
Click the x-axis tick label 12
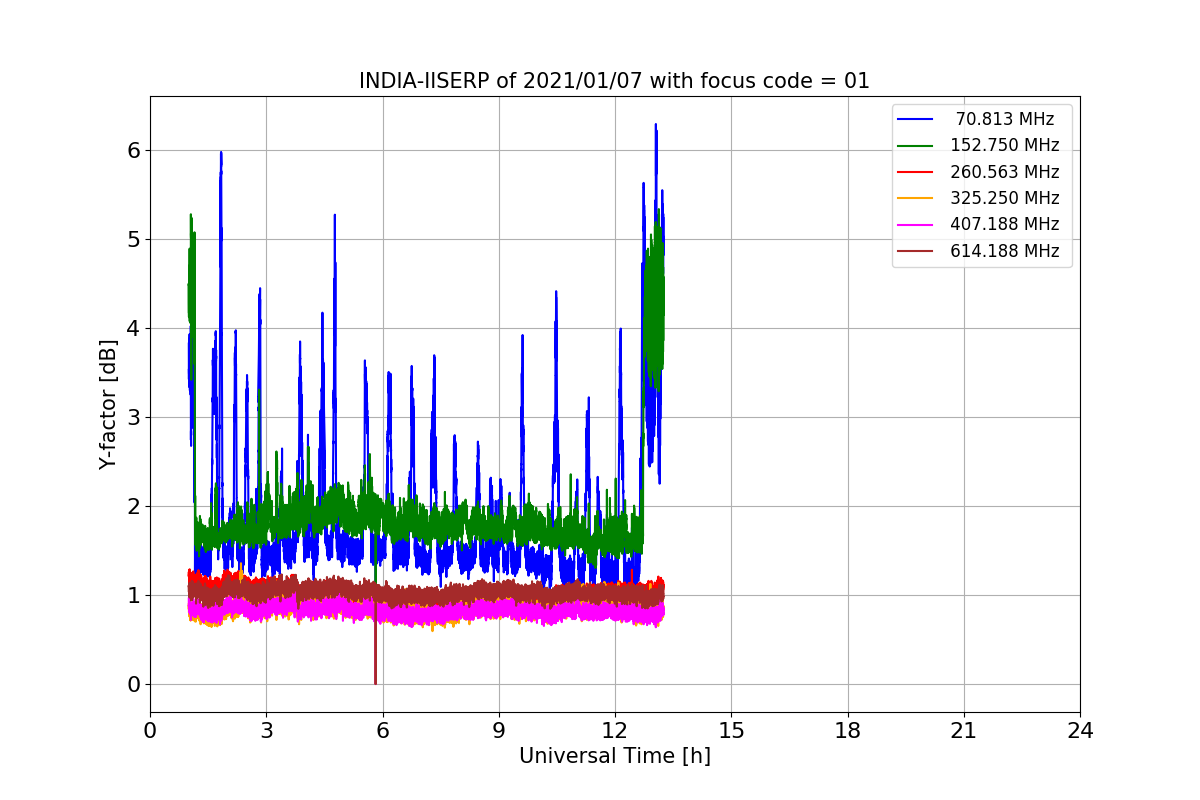coord(615,731)
